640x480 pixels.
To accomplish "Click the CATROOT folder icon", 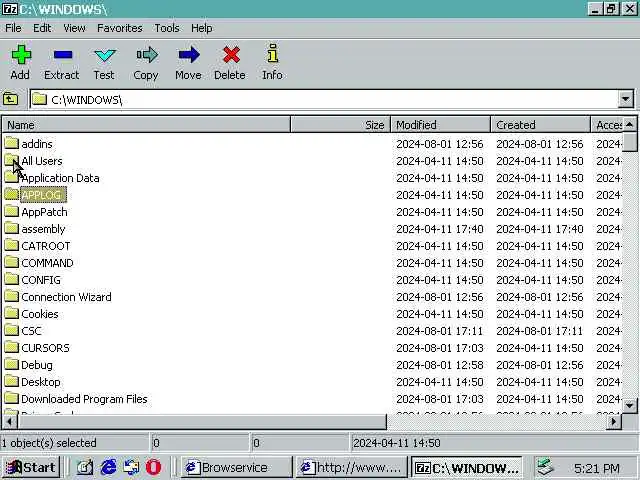I will click(x=11, y=245).
